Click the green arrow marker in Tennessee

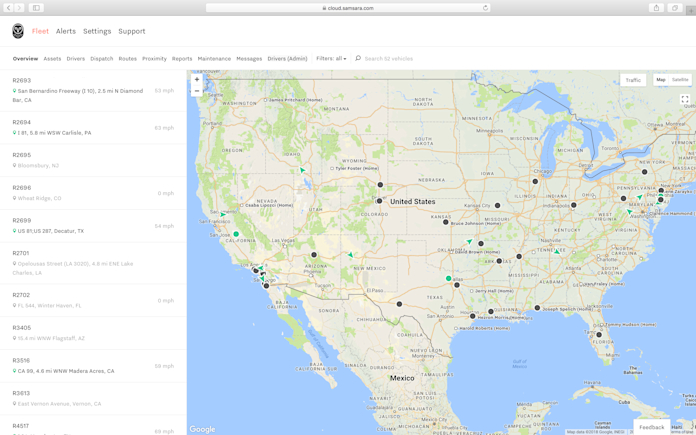(x=557, y=252)
